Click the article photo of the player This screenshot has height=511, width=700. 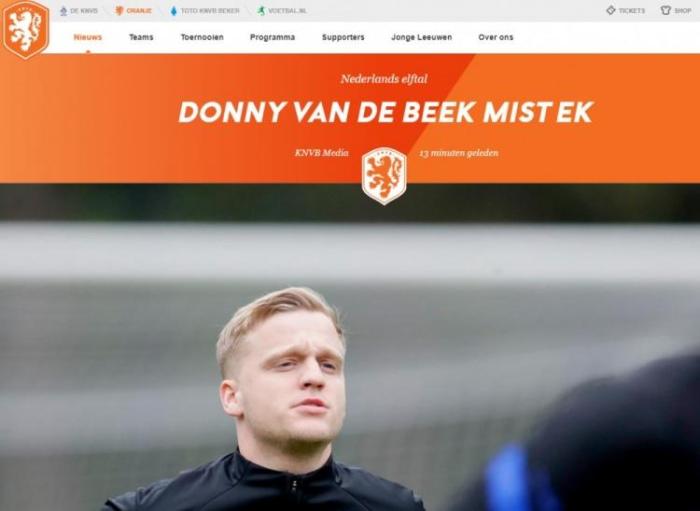[x=350, y=347]
